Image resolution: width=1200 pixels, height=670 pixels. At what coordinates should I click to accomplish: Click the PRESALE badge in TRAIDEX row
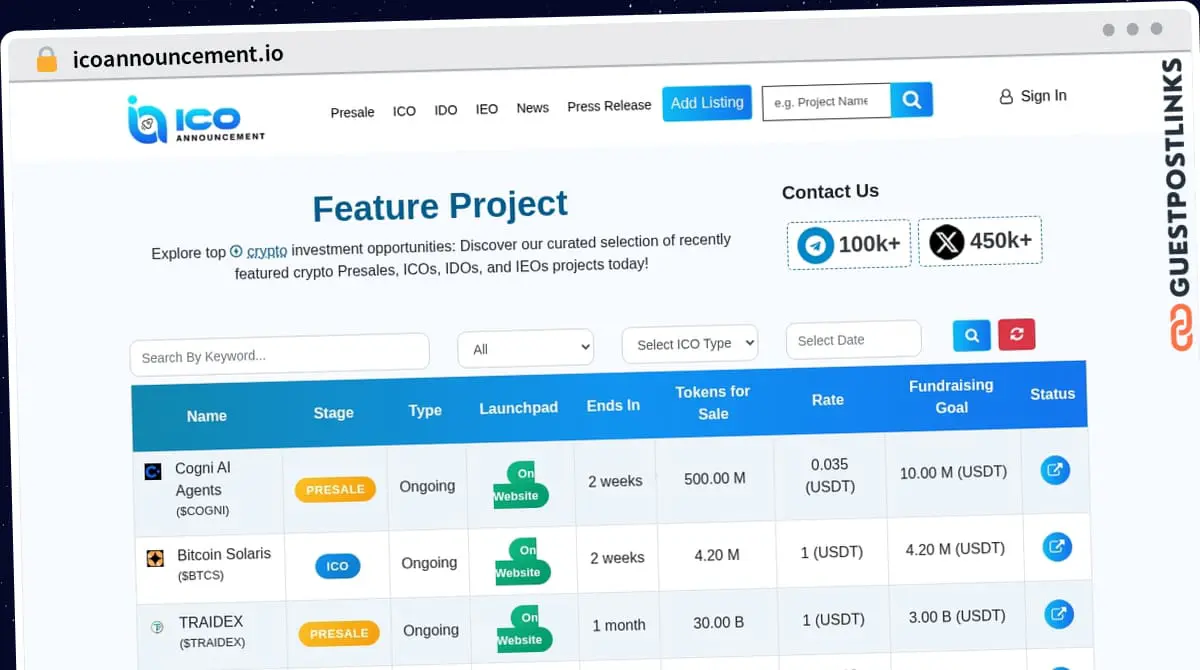click(x=339, y=633)
